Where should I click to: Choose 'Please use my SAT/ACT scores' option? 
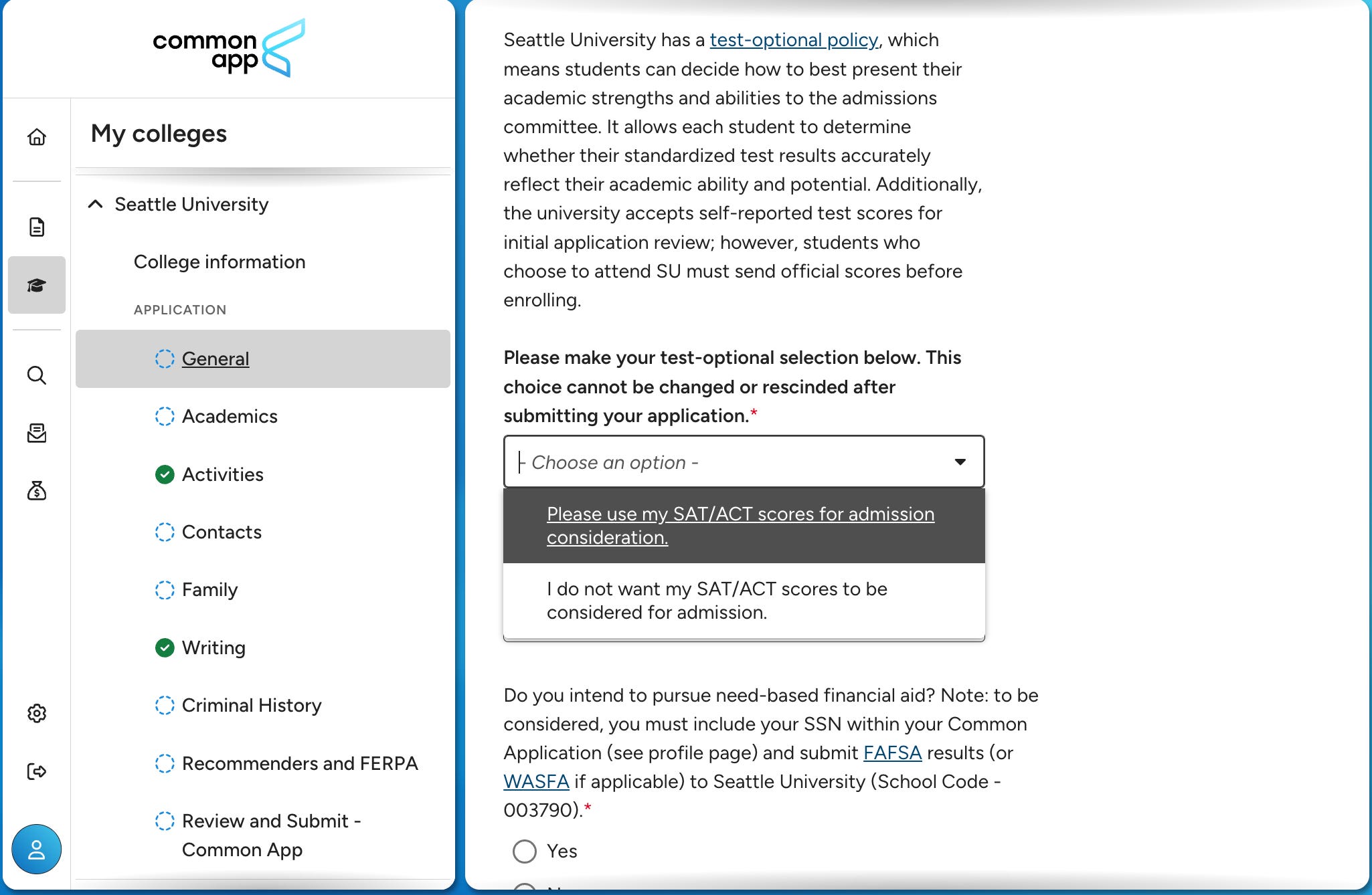pyautogui.click(x=740, y=526)
